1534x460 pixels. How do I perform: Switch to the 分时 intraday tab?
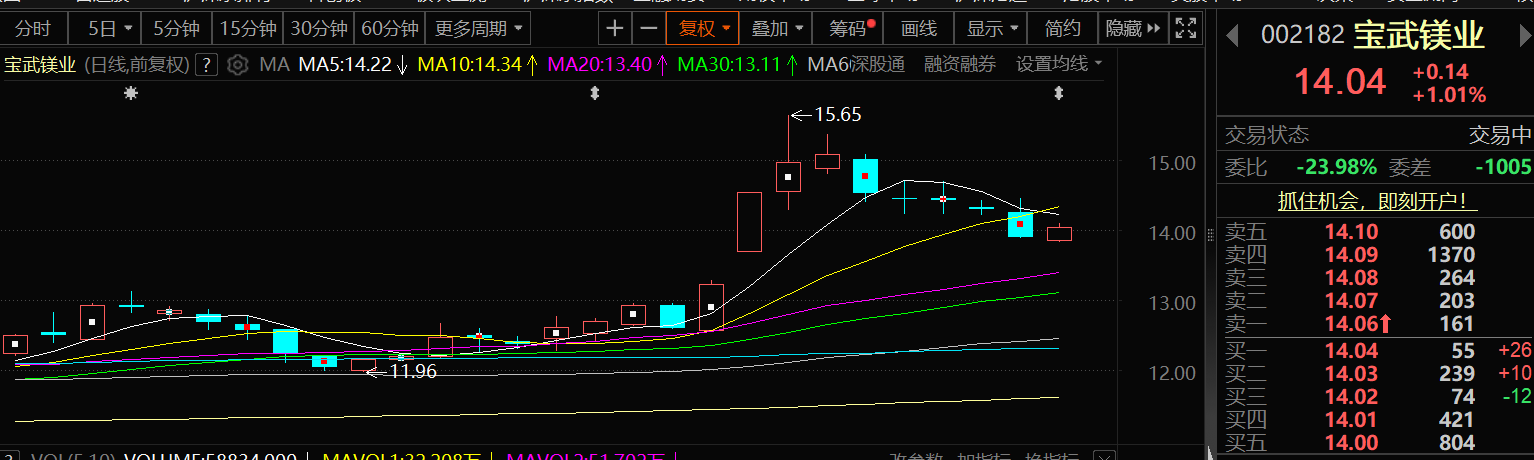point(34,28)
